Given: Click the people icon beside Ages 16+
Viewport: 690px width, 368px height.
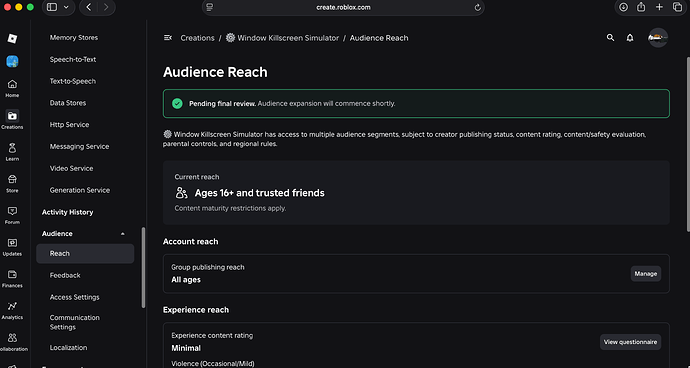Looking at the screenshot, I should [x=181, y=193].
